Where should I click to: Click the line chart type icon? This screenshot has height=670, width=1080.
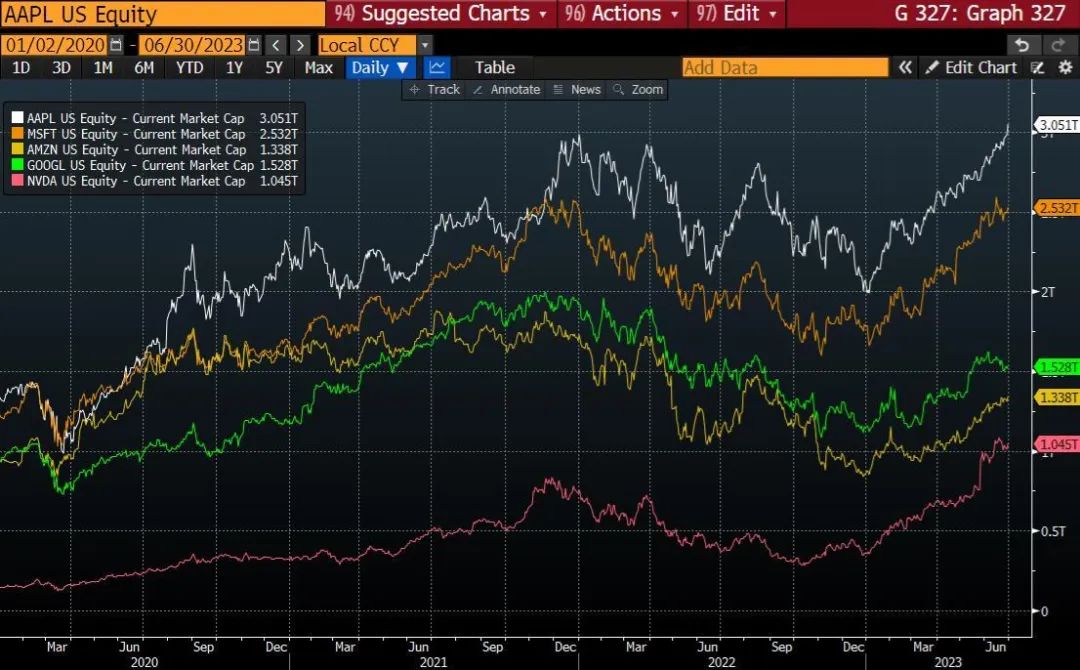coord(437,68)
